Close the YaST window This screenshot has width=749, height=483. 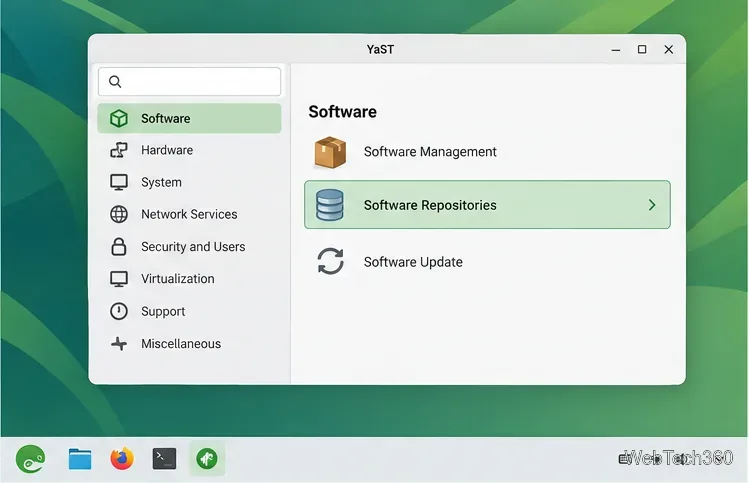coord(669,49)
